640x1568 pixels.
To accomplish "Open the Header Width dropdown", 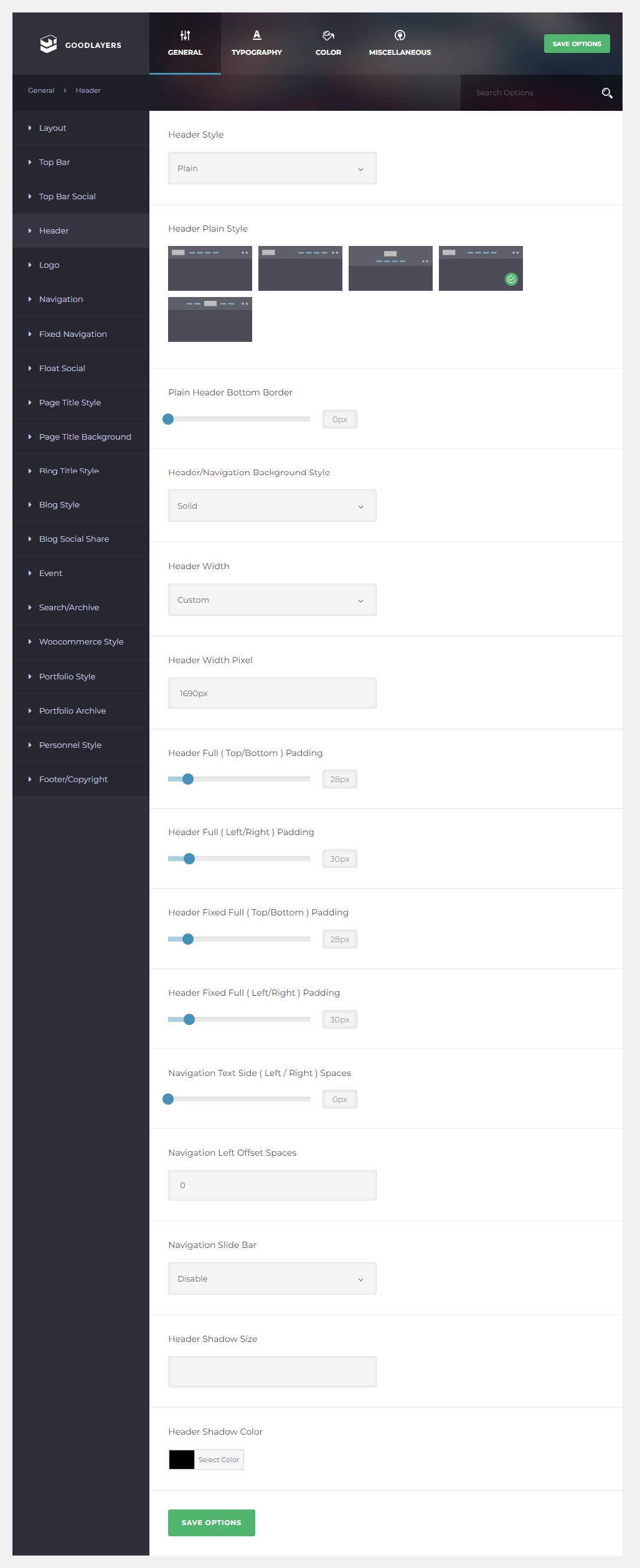I will [x=272, y=600].
